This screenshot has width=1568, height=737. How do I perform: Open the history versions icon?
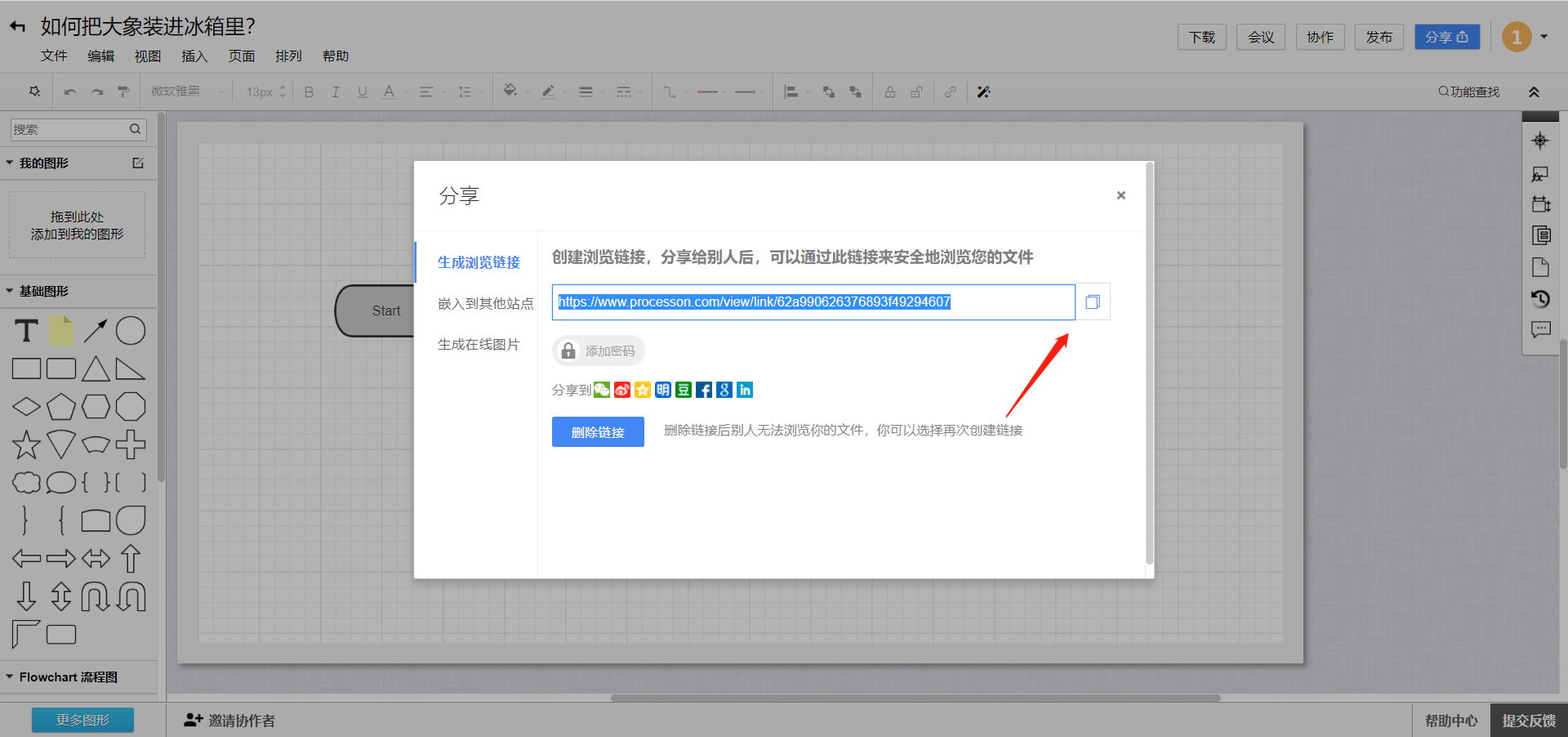click(1540, 299)
